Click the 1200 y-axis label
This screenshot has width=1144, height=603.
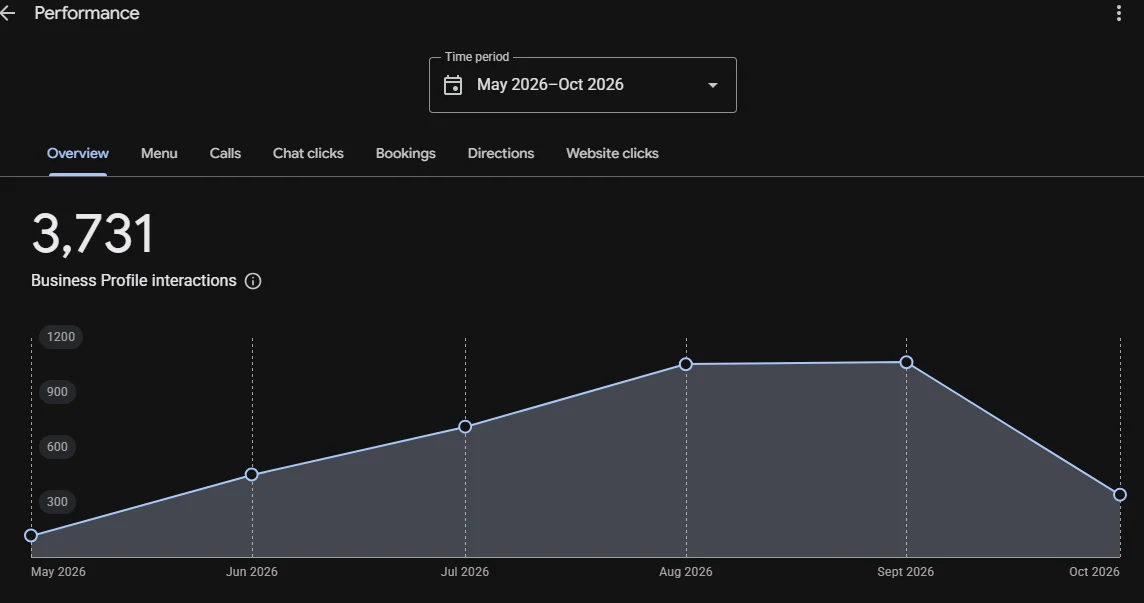61,337
